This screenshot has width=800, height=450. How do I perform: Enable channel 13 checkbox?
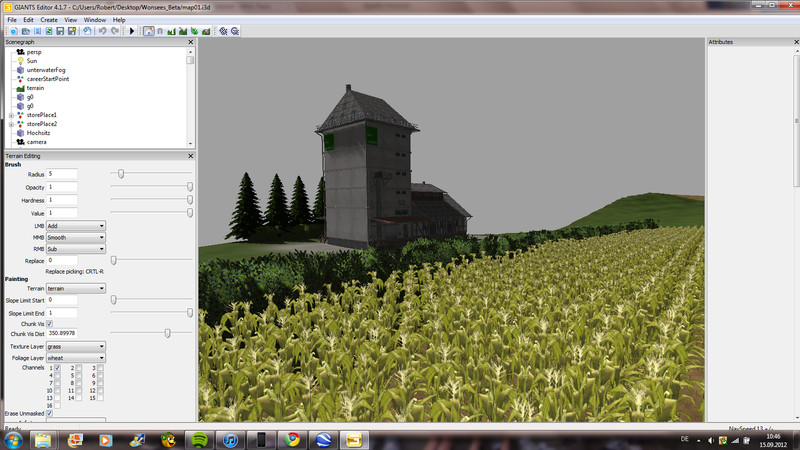[58, 398]
